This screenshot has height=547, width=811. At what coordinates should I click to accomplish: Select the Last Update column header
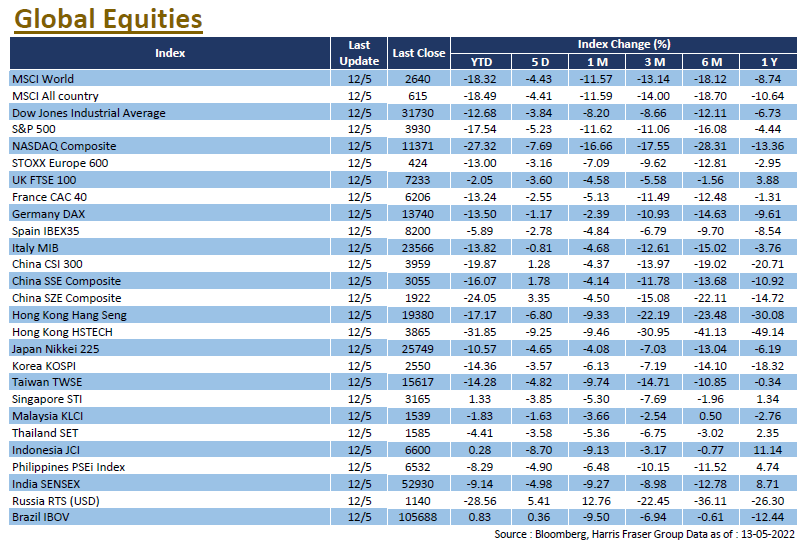pos(359,53)
